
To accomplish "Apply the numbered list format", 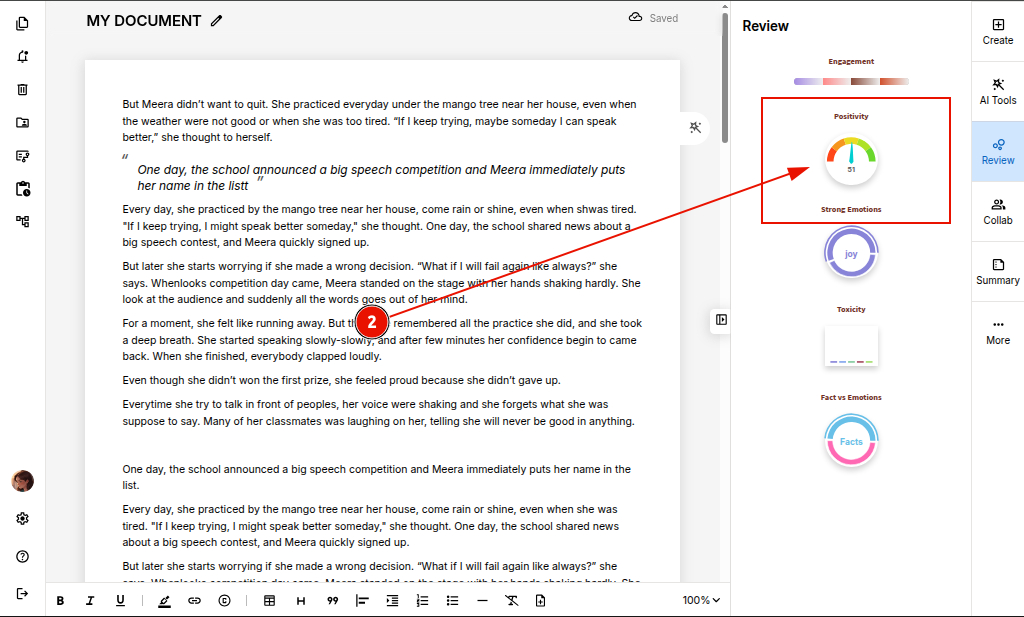I will [x=422, y=601].
